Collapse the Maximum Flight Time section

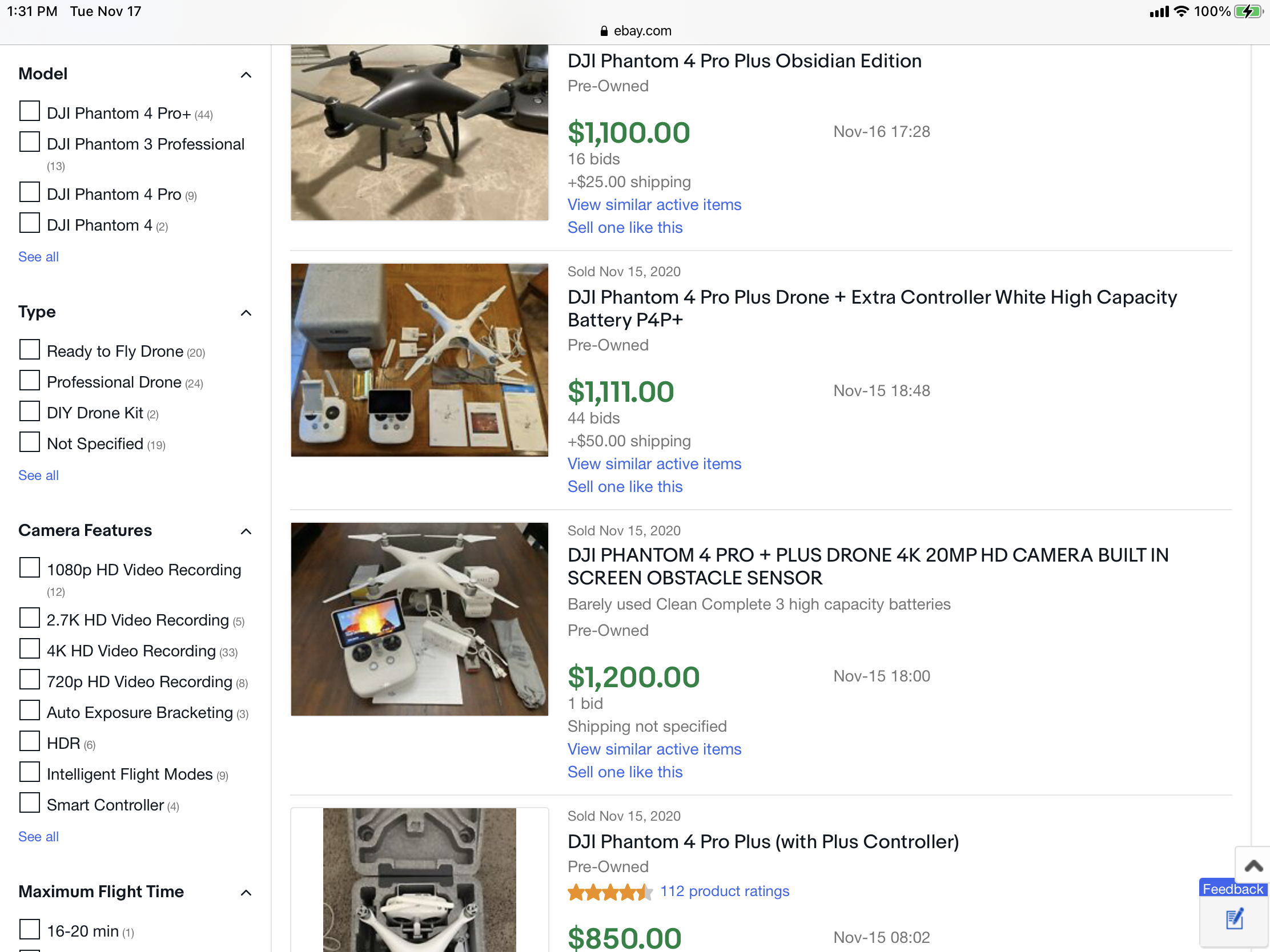pyautogui.click(x=246, y=892)
